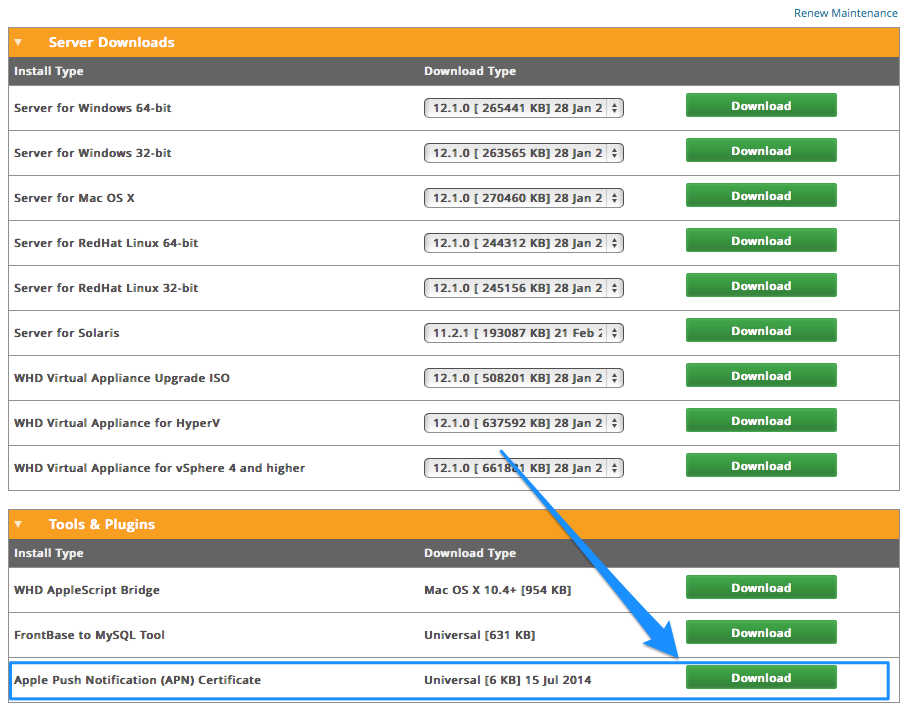Image resolution: width=908 pixels, height=710 pixels.
Task: Download Server for RedHat Linux 32-bit
Action: pyautogui.click(x=761, y=286)
